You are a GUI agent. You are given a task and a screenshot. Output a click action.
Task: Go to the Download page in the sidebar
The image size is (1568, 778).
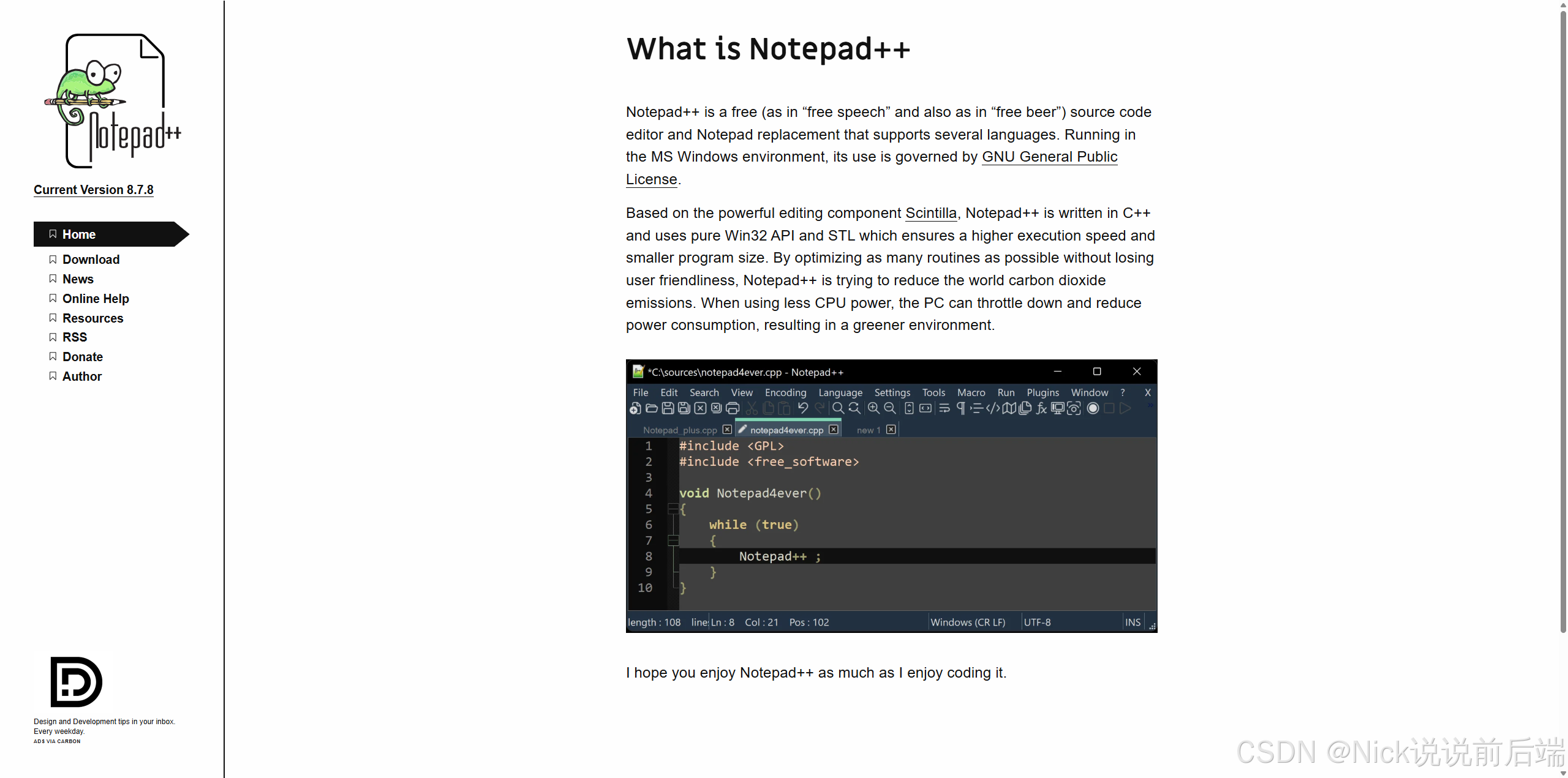[91, 260]
